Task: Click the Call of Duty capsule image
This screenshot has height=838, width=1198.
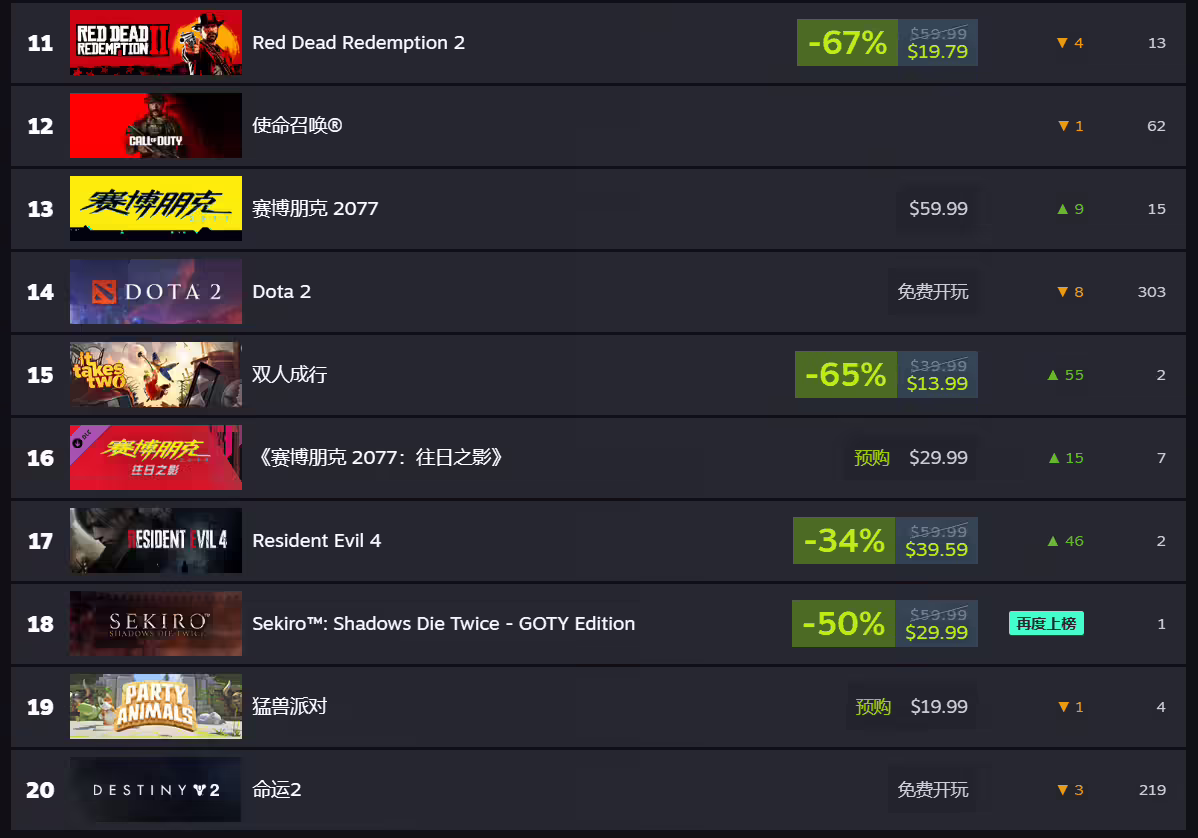Action: click(x=155, y=126)
